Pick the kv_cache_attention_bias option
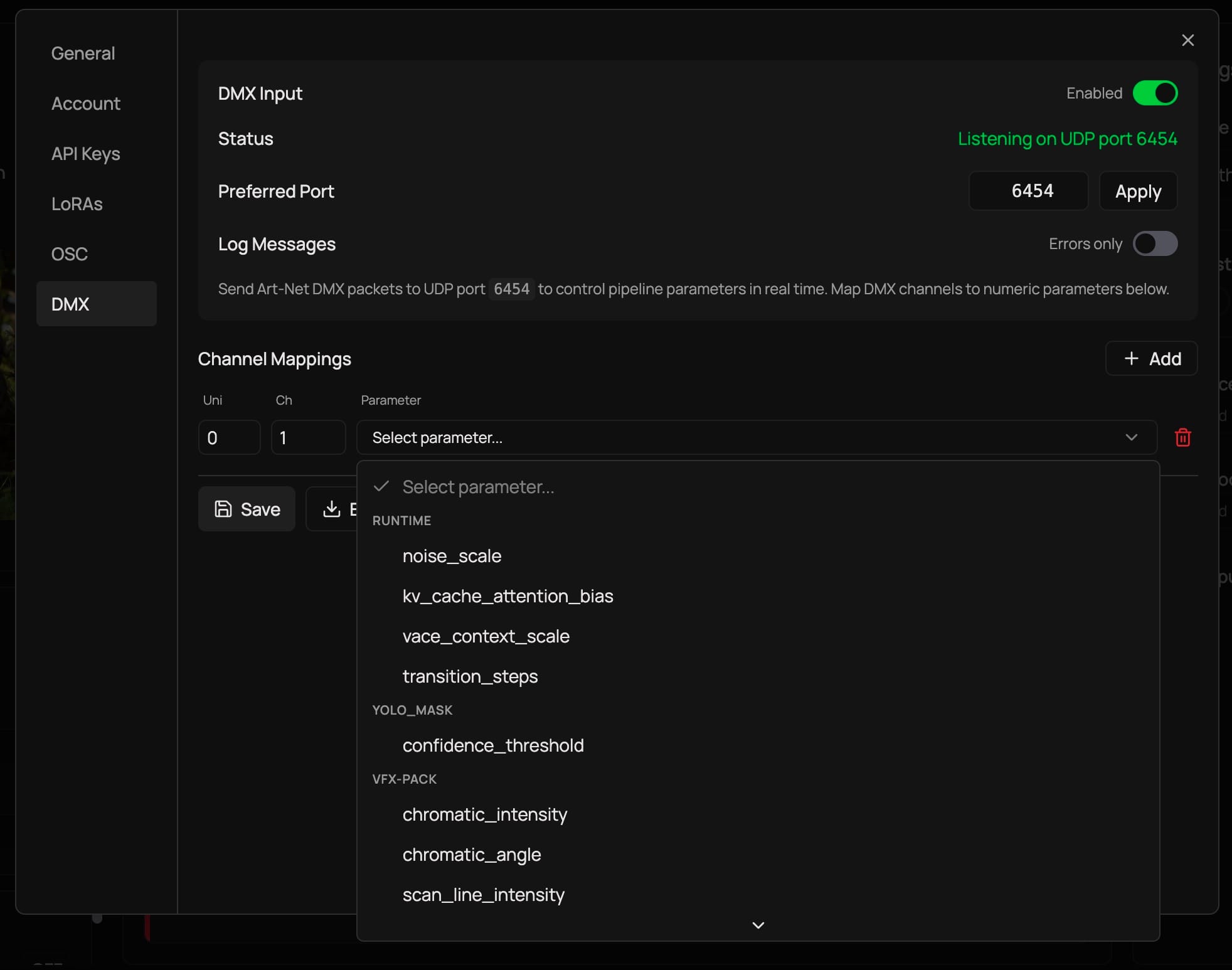 507,596
